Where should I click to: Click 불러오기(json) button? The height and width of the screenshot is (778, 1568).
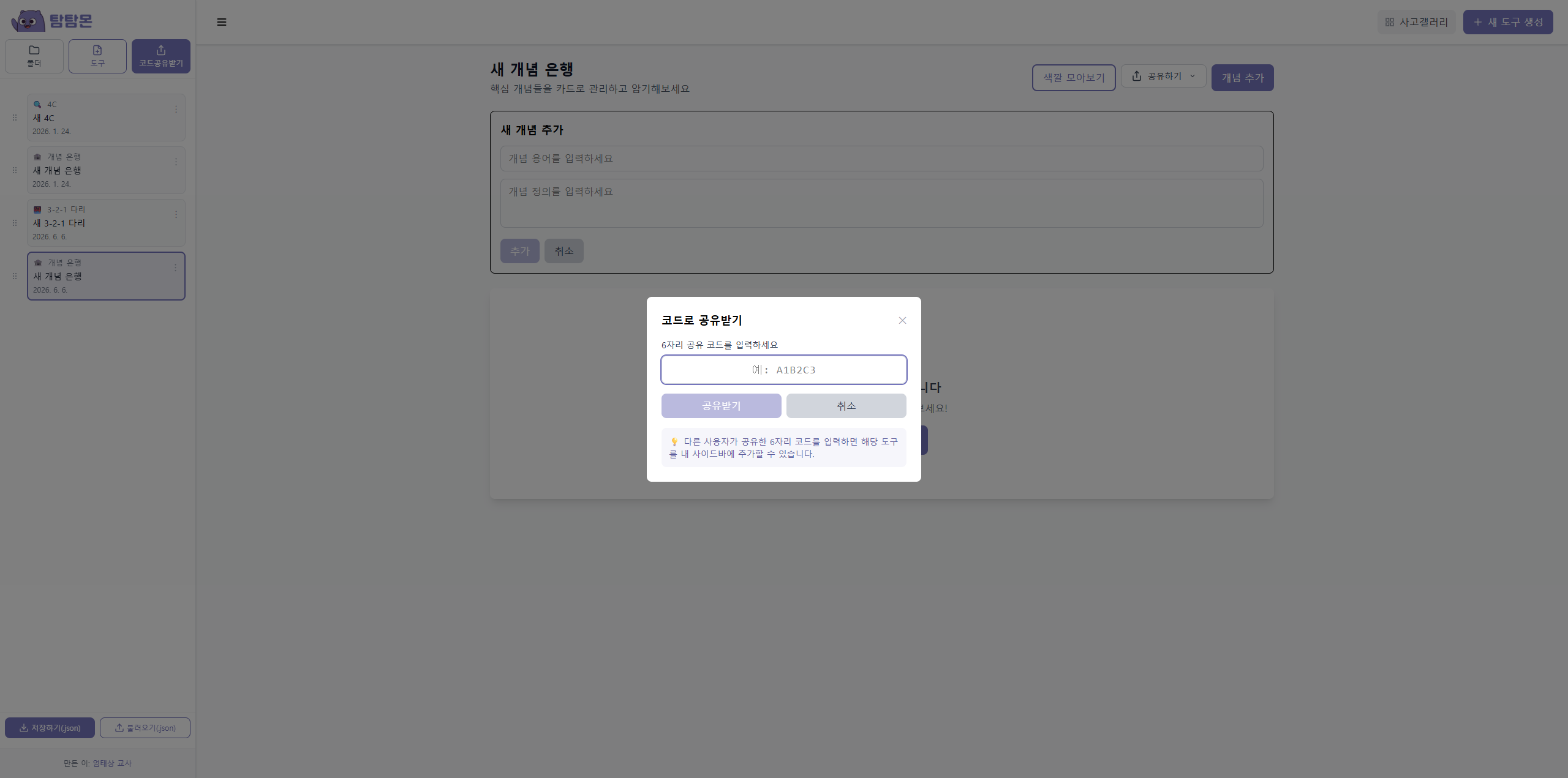pyautogui.click(x=145, y=728)
